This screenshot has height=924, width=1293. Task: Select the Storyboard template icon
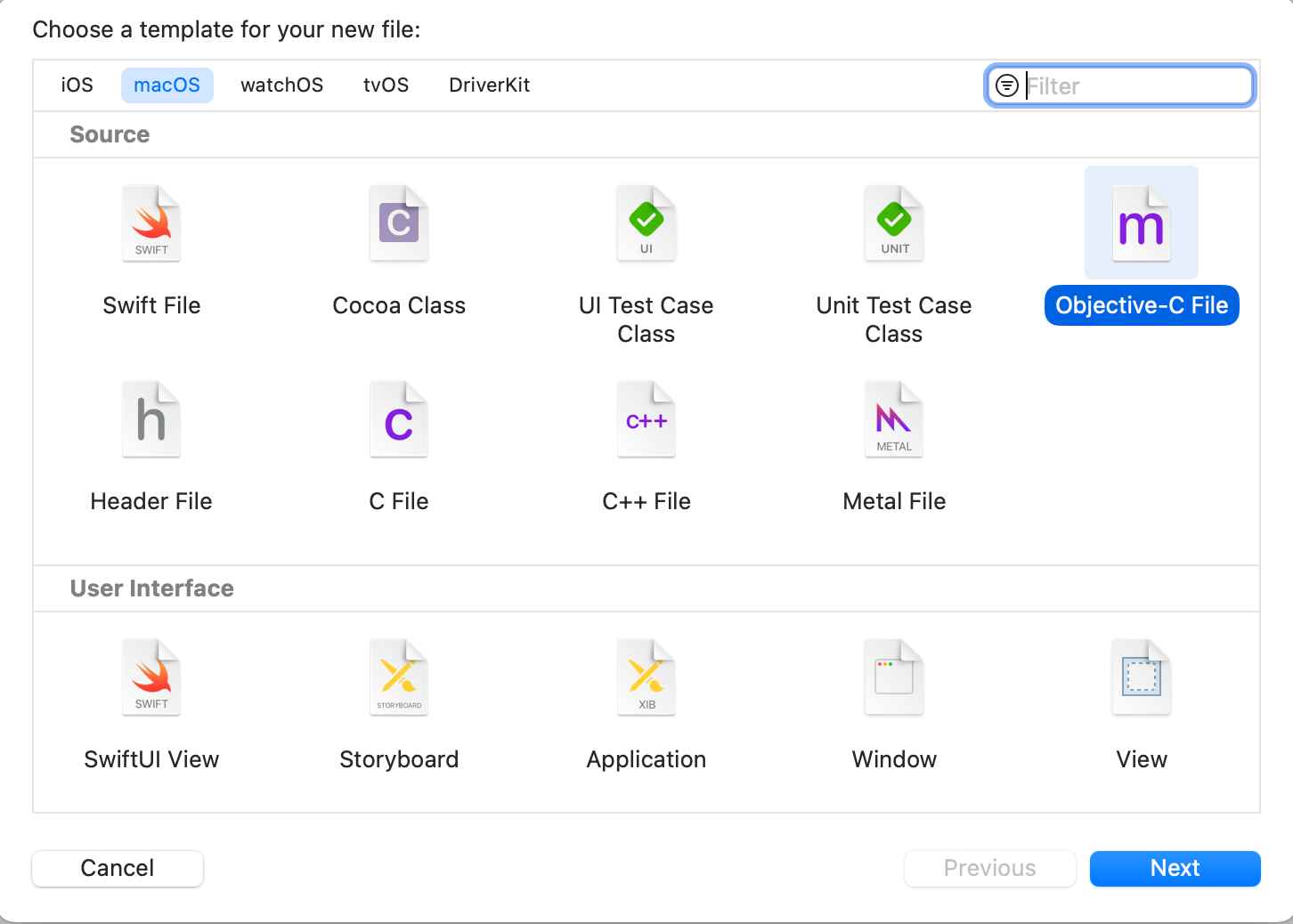coord(399,677)
